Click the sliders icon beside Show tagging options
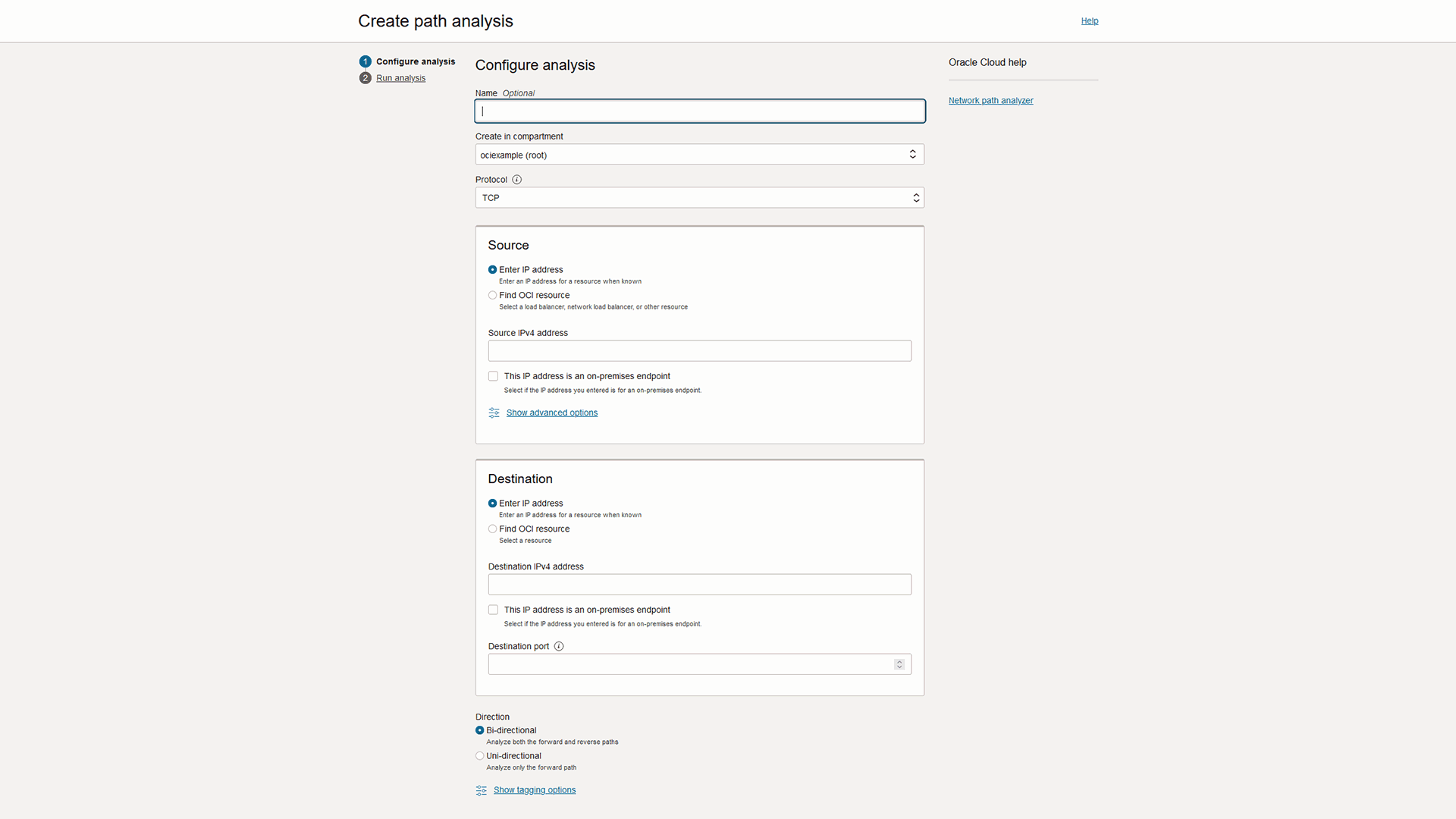 click(482, 790)
